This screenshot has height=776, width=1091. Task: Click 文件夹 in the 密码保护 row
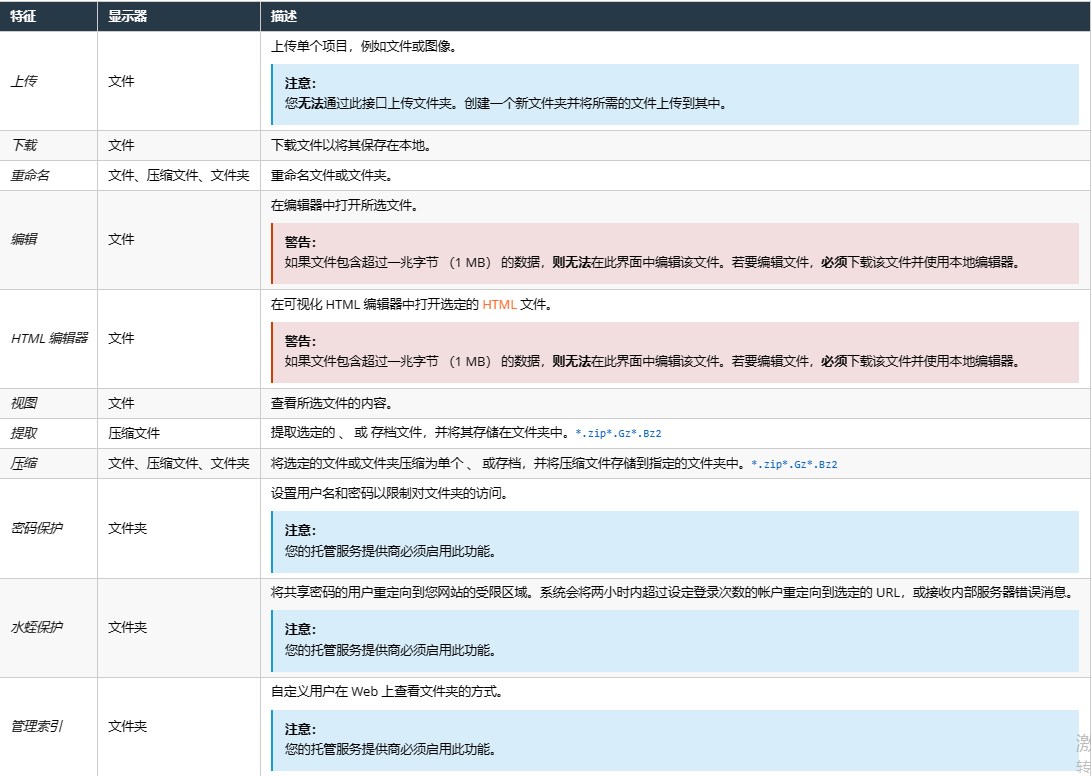click(127, 528)
